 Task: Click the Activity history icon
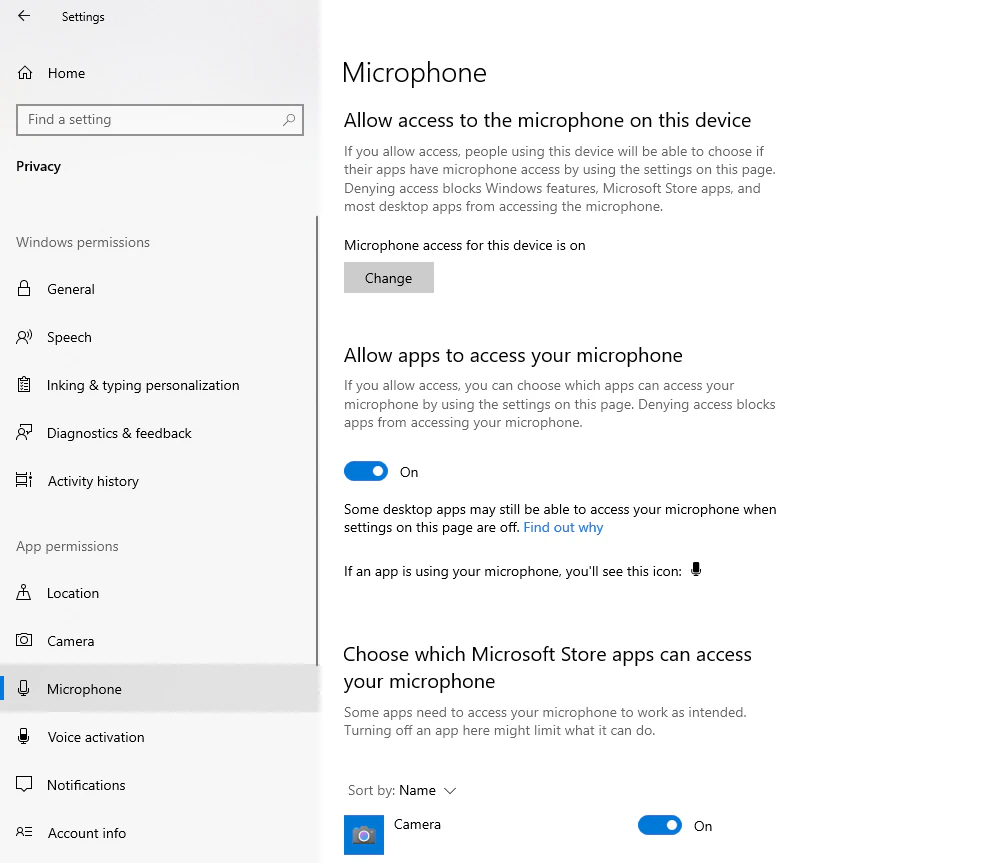tap(24, 480)
